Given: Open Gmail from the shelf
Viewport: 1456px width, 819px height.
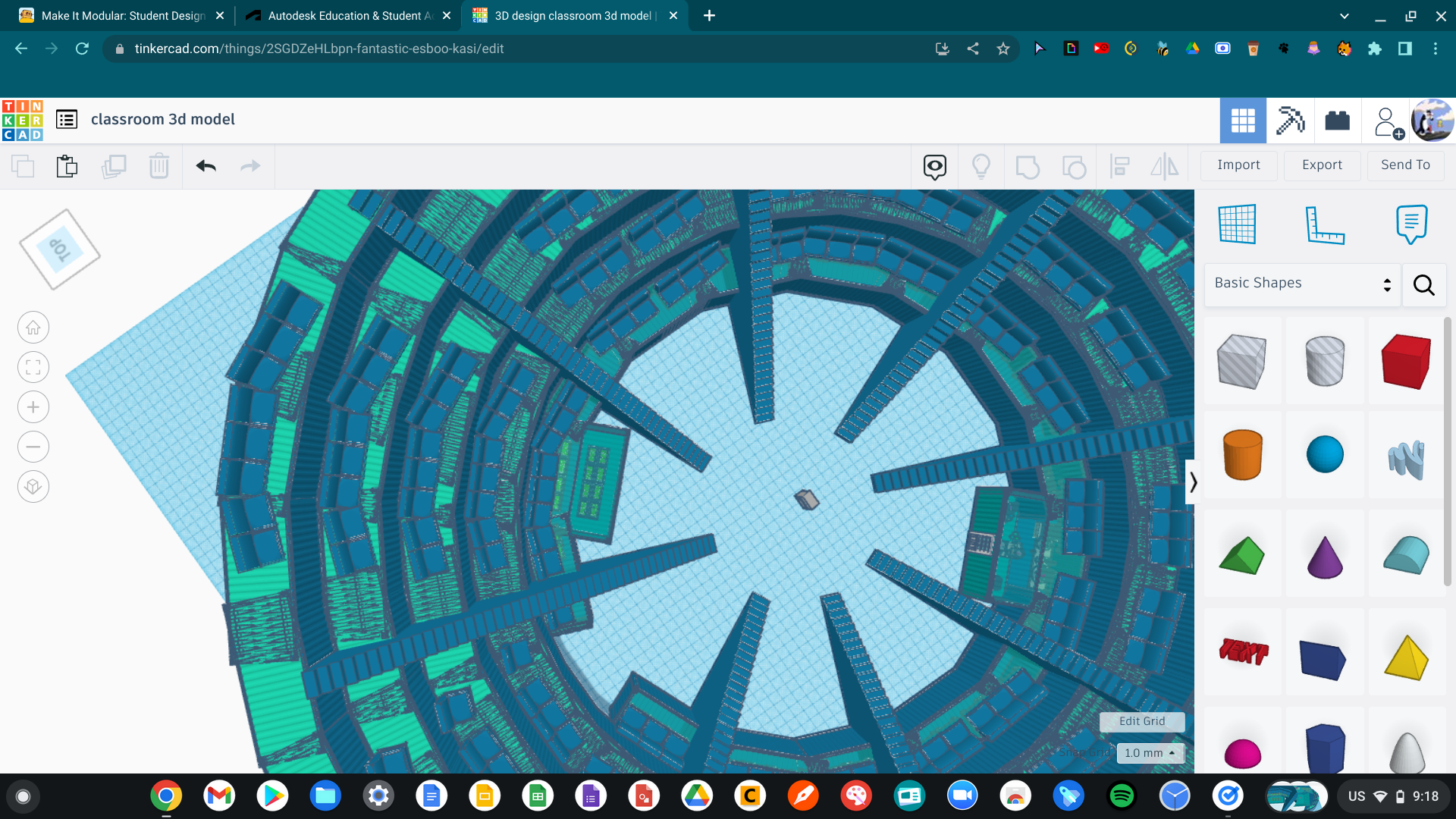Looking at the screenshot, I should coord(219,796).
